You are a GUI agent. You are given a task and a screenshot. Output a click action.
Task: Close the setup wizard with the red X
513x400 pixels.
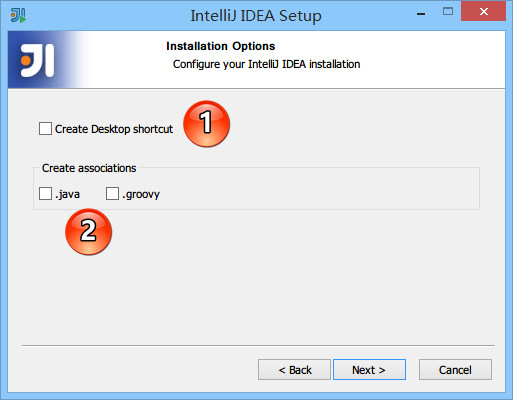pyautogui.click(x=484, y=12)
